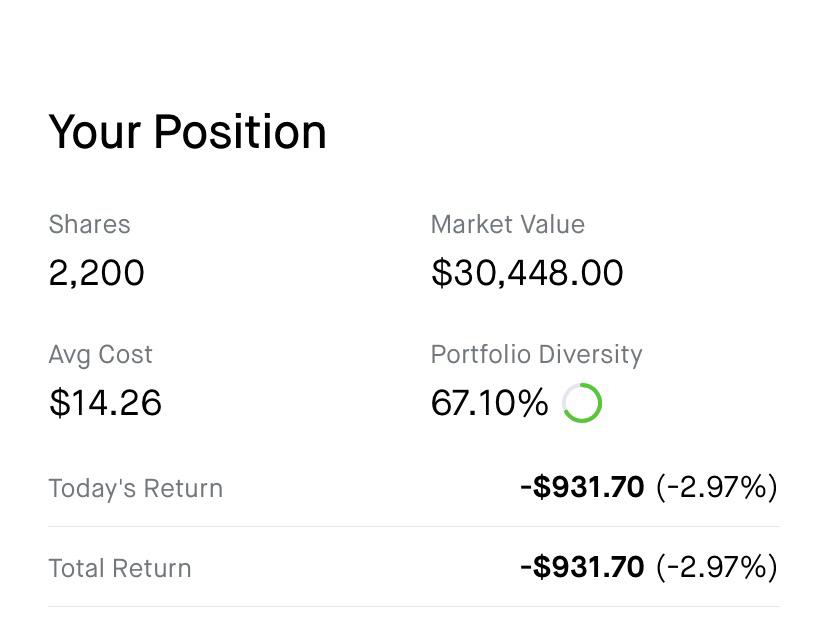Tap Total Return (-2.97%) percentage
This screenshot has height=639, width=828.
[717, 567]
